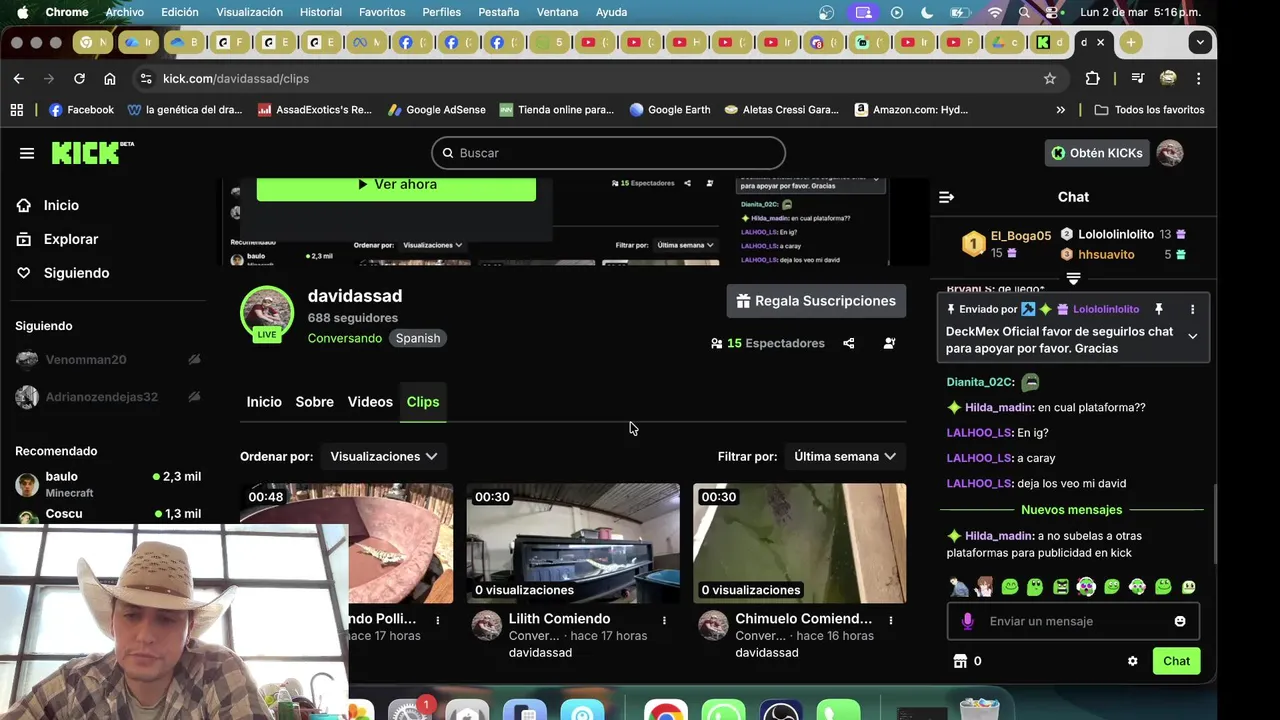Image resolution: width=1280 pixels, height=720 pixels.
Task: Click the microphone icon in chat input
Action: (967, 621)
